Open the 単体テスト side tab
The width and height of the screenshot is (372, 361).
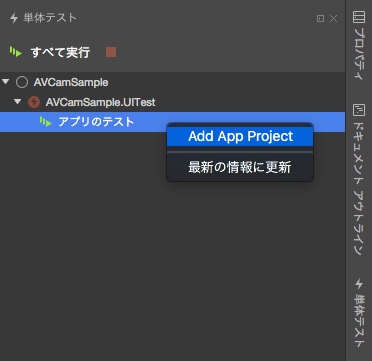pyautogui.click(x=359, y=313)
